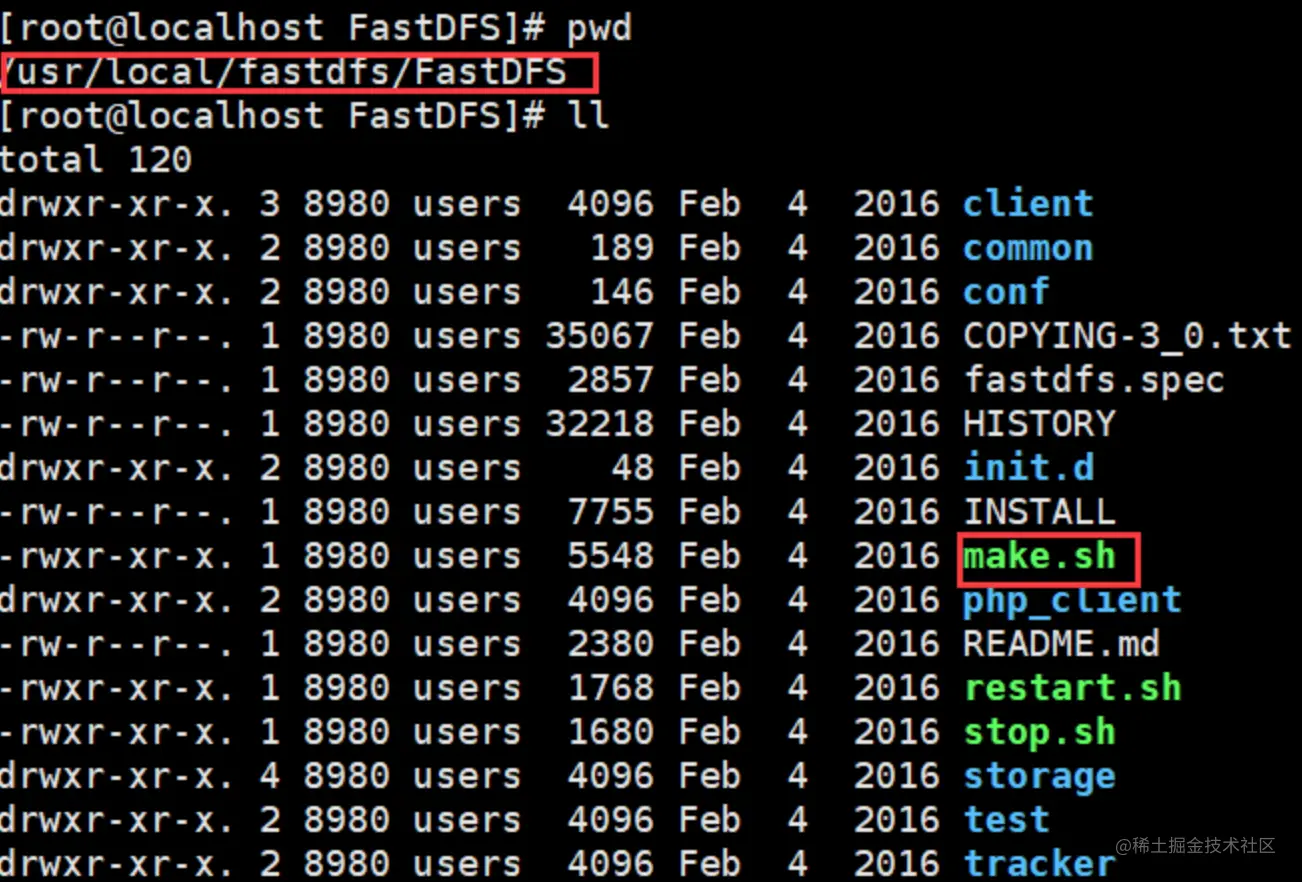Click the size 189 in the common row

pos(621,248)
